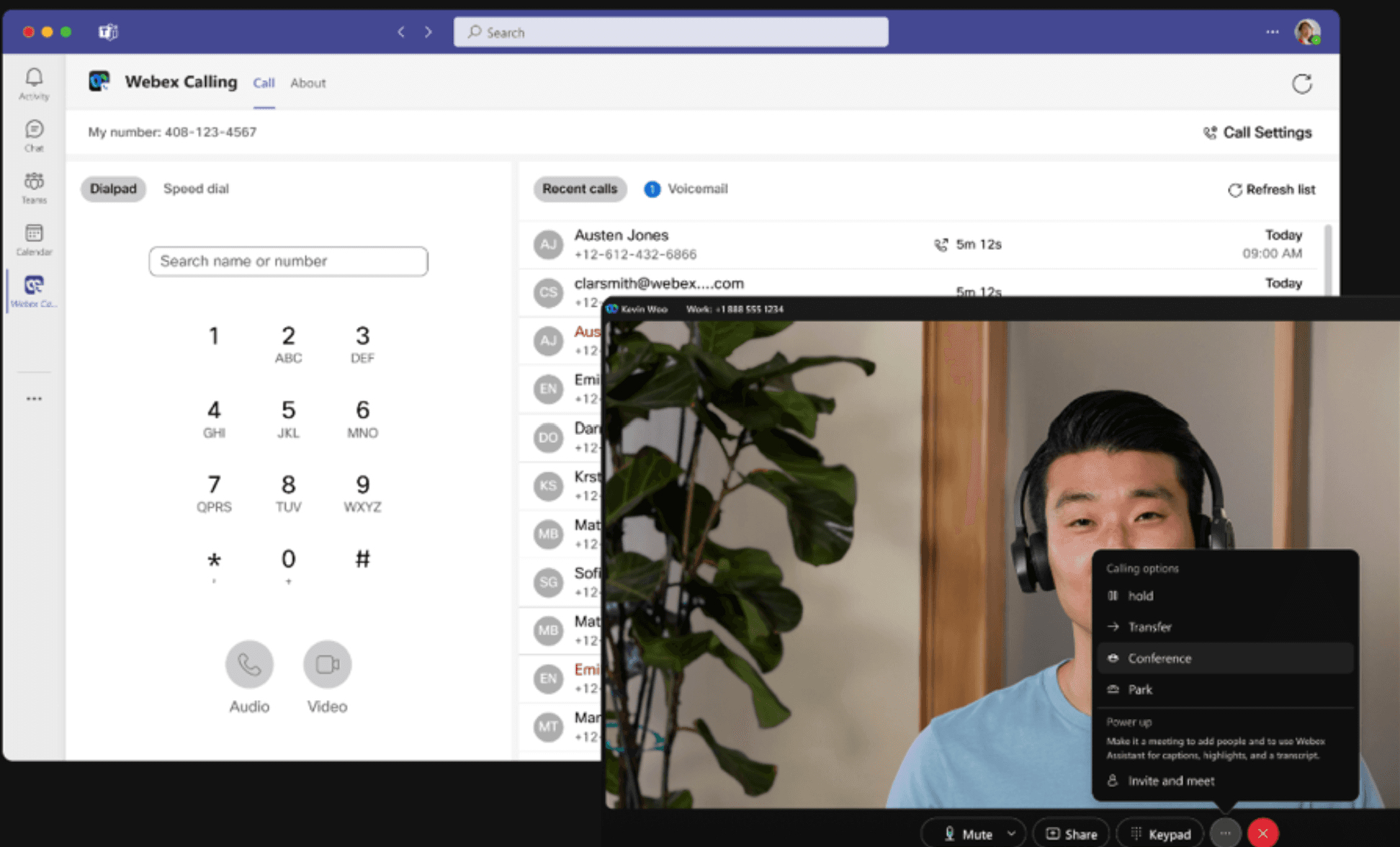Image resolution: width=1400 pixels, height=847 pixels.
Task: Dial digit 7 QPRS on dialpad
Action: (x=214, y=493)
